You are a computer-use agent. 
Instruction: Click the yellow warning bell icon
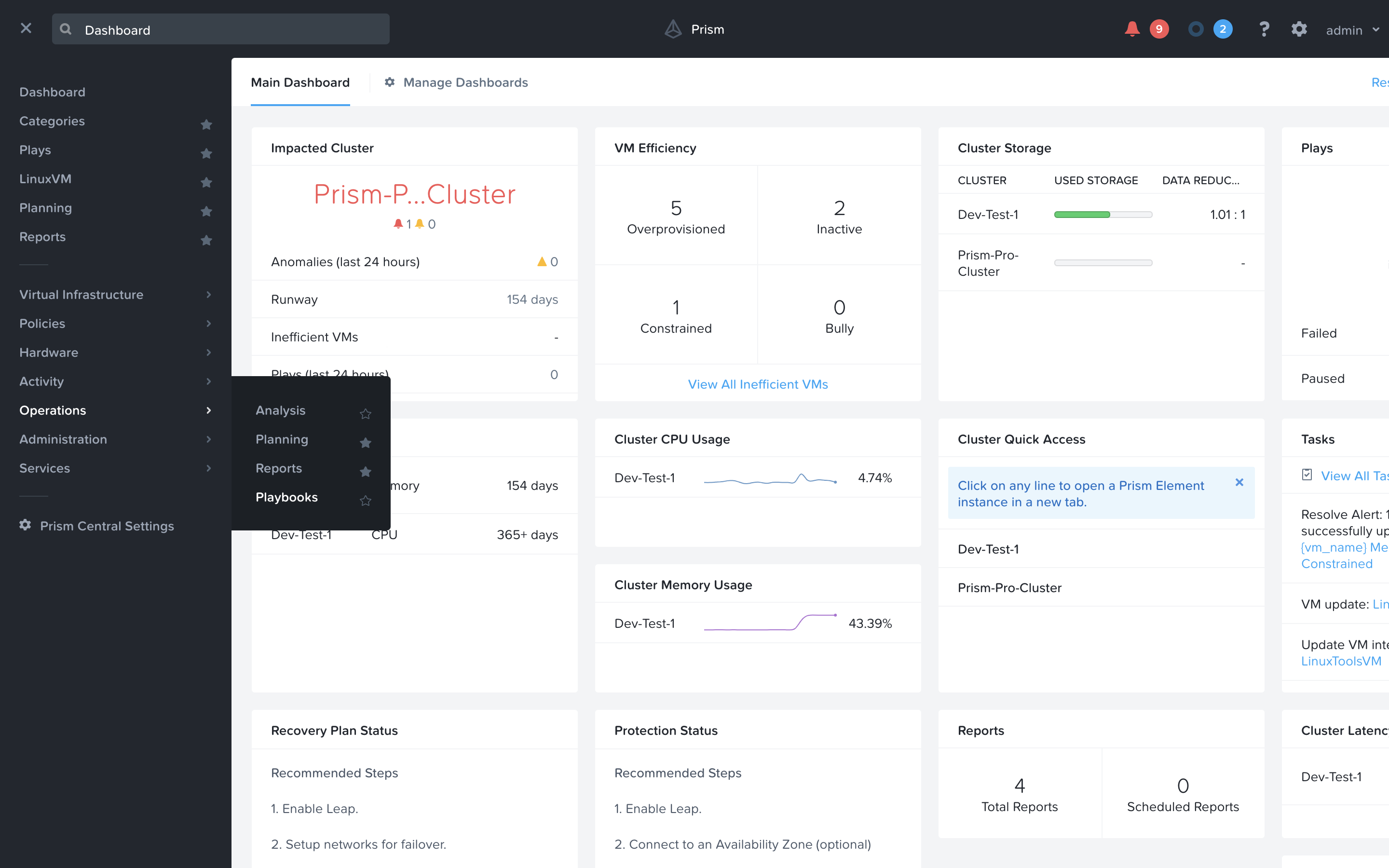pos(420,223)
